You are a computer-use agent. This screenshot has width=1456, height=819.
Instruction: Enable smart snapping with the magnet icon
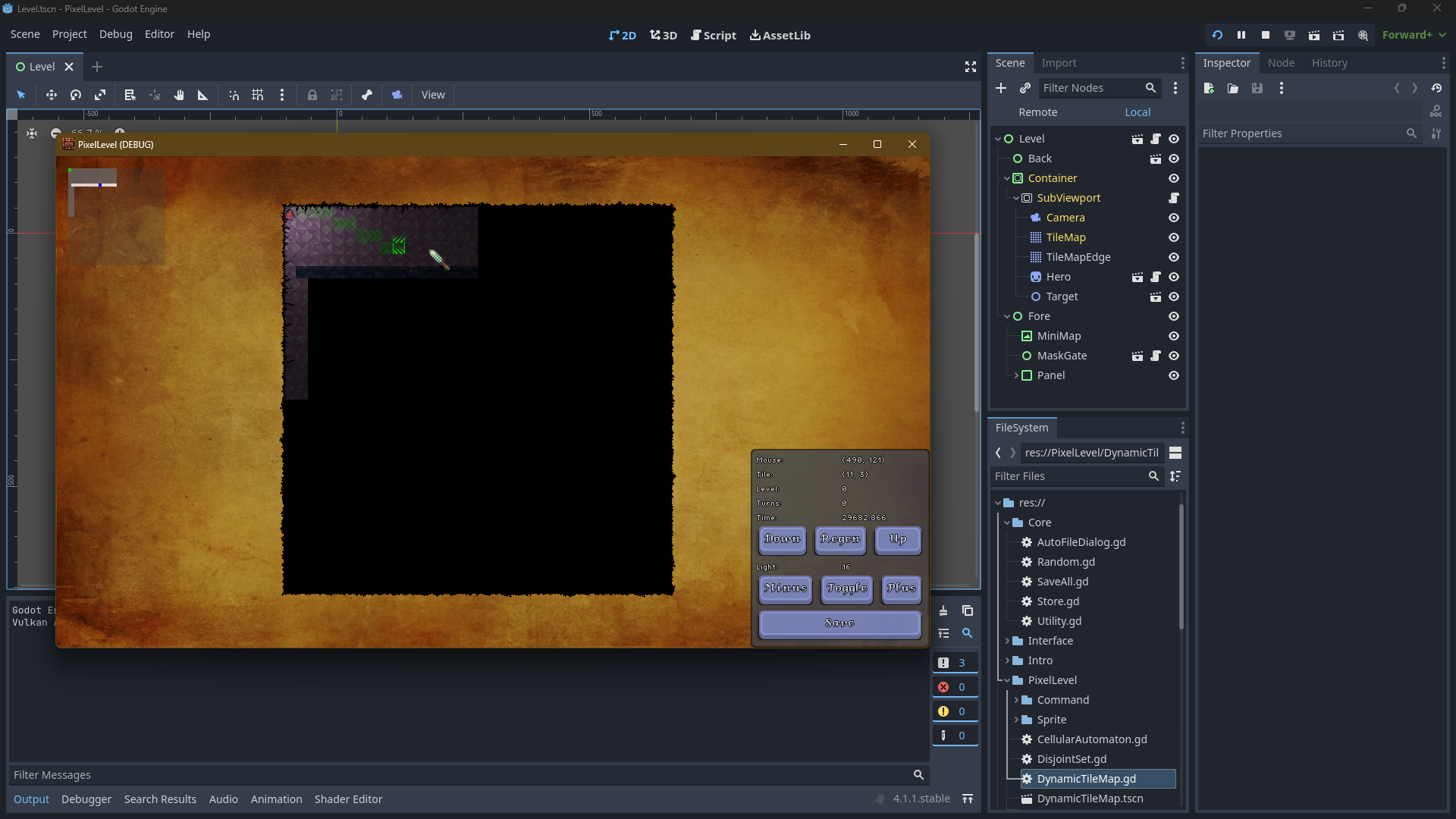tap(233, 94)
